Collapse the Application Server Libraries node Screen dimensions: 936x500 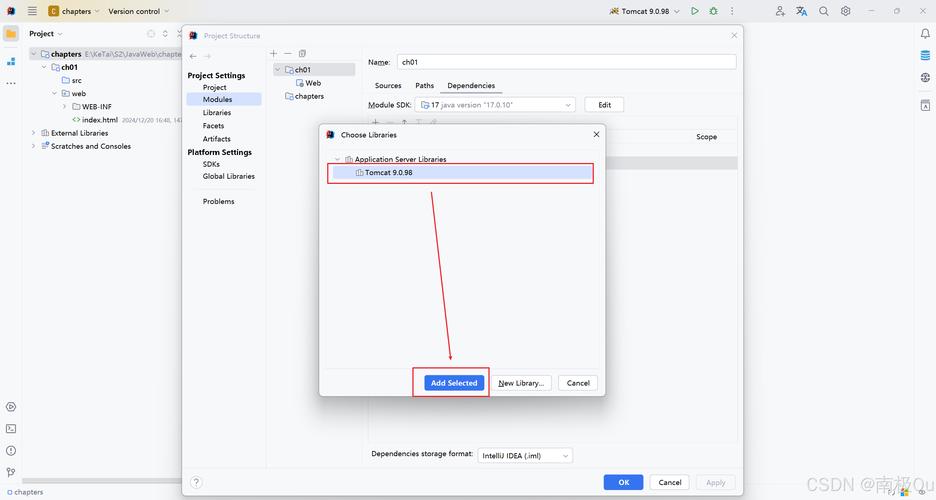337,160
